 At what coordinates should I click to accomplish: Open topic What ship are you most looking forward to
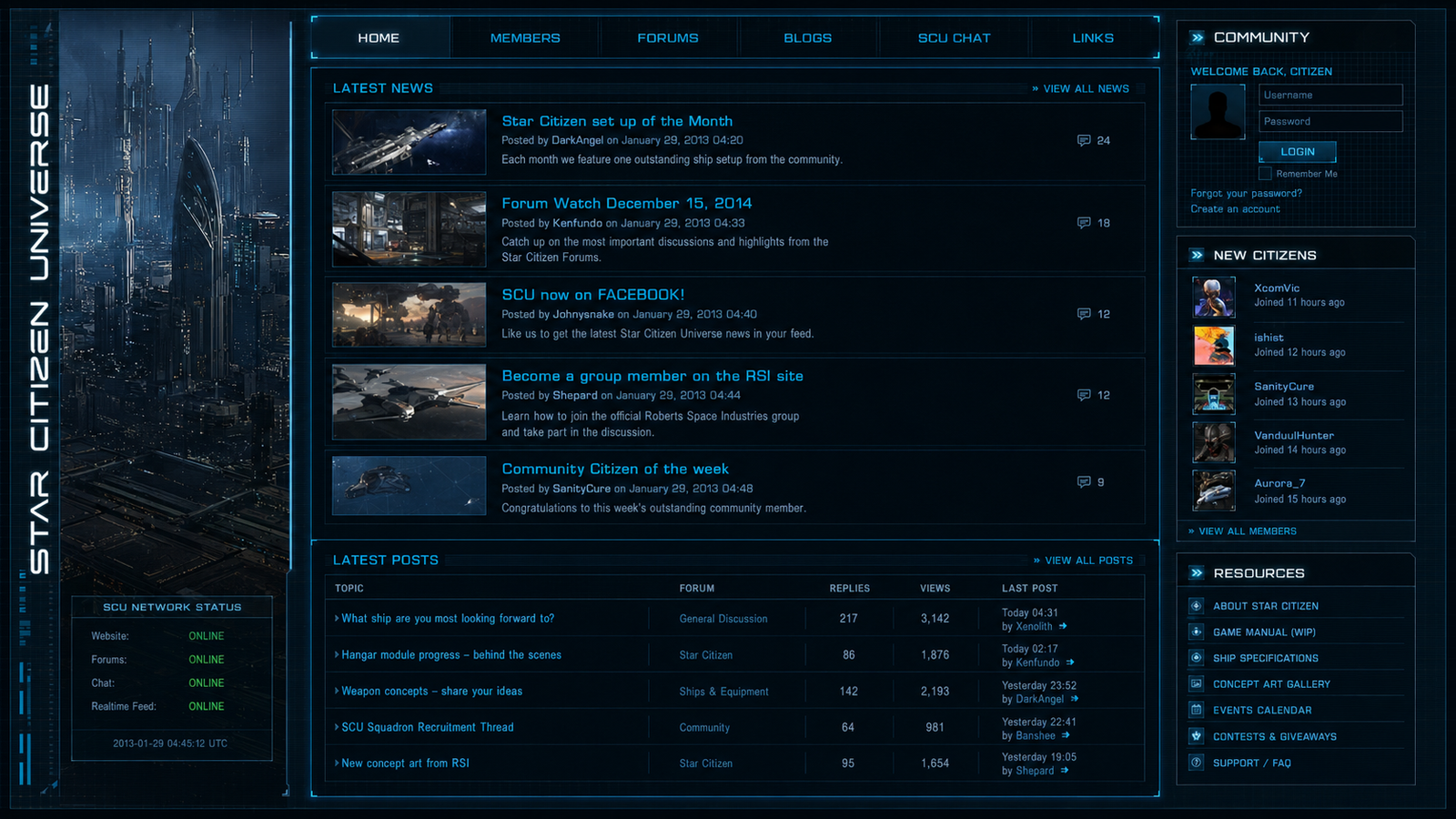tap(447, 618)
